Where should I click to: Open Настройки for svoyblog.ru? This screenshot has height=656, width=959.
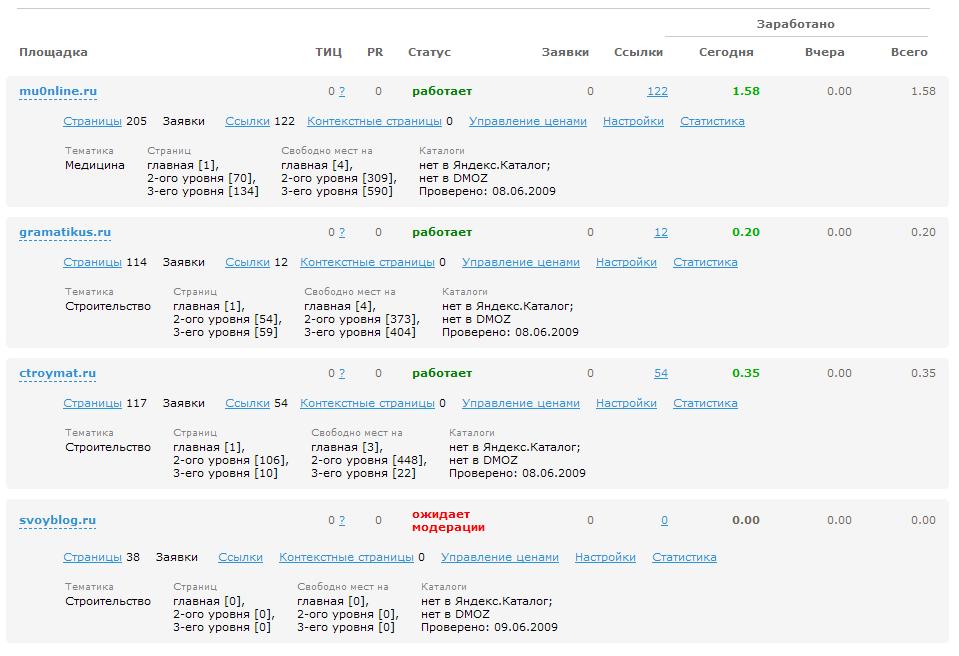tap(605, 557)
